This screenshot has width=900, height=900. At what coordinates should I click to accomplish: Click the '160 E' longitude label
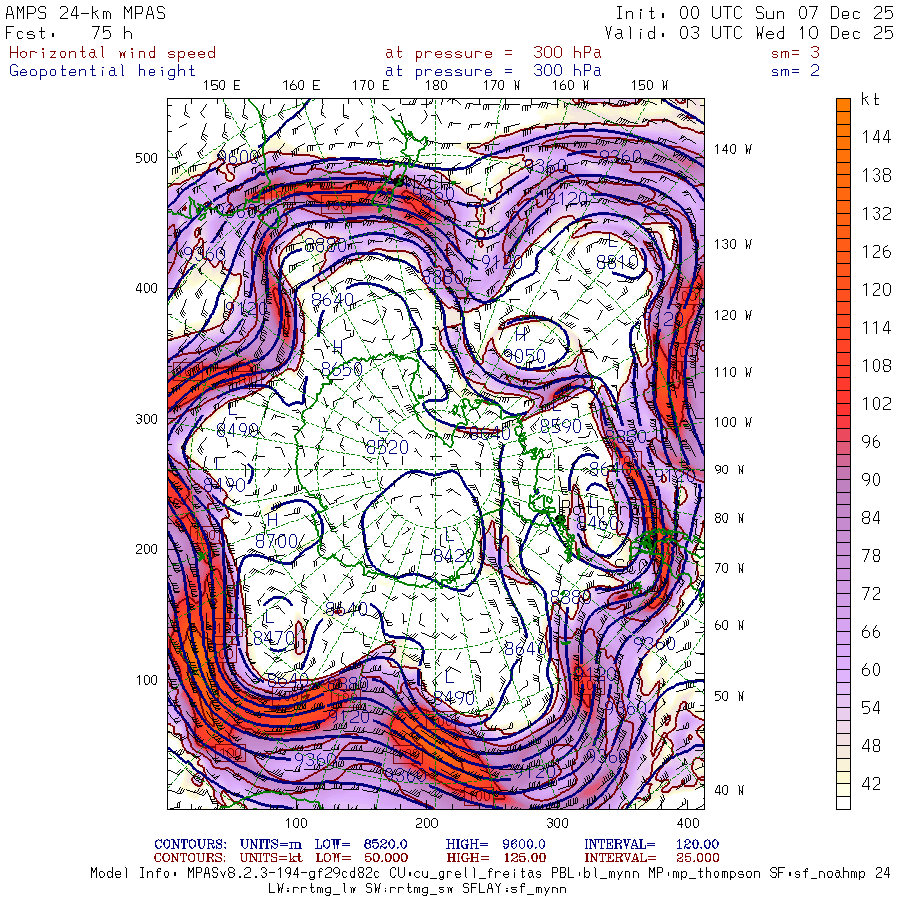point(301,86)
